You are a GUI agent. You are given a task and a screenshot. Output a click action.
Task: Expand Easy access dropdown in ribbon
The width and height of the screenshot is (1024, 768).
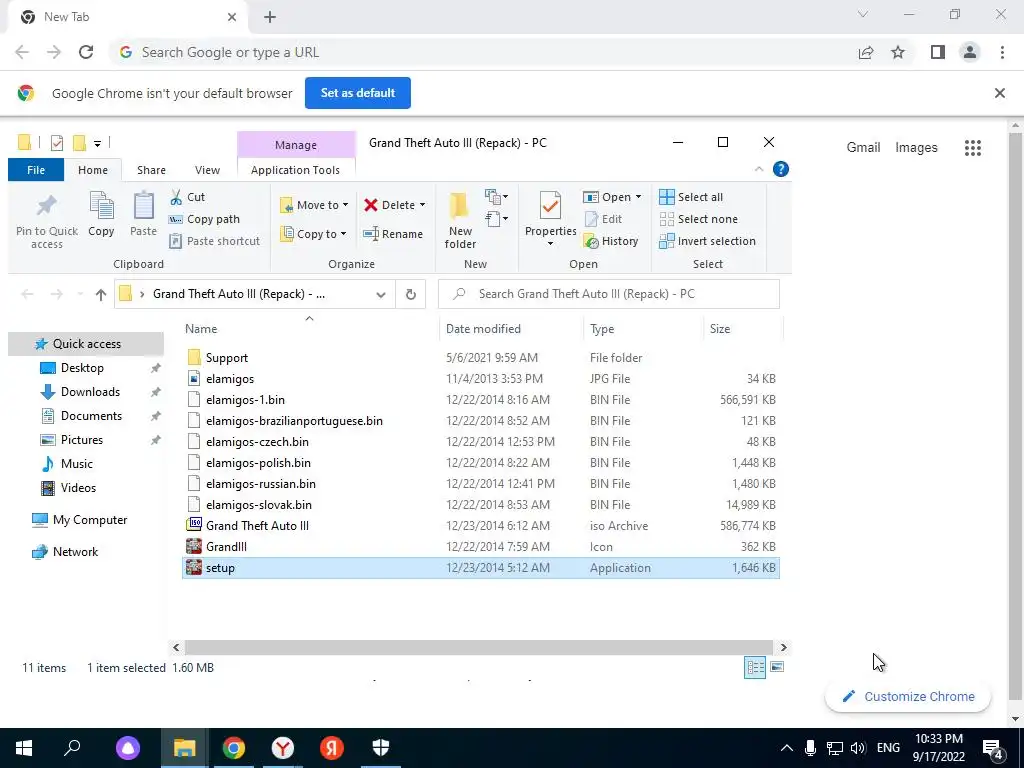(497, 219)
